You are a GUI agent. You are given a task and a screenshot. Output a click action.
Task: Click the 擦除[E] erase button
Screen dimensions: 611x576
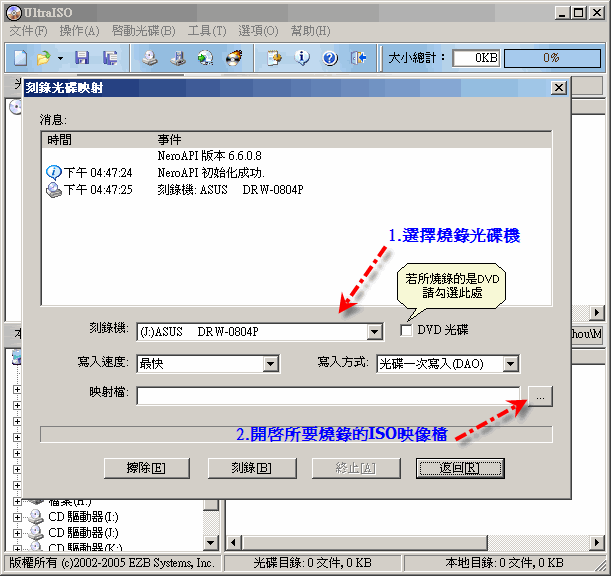tap(147, 468)
